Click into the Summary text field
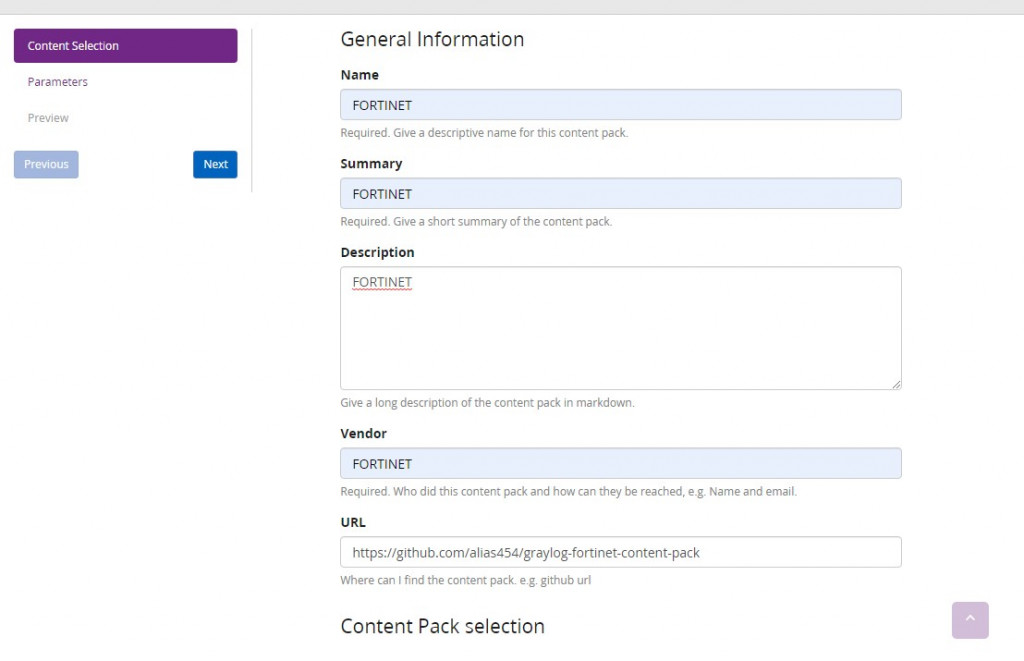Image resolution: width=1024 pixels, height=661 pixels. click(x=620, y=194)
